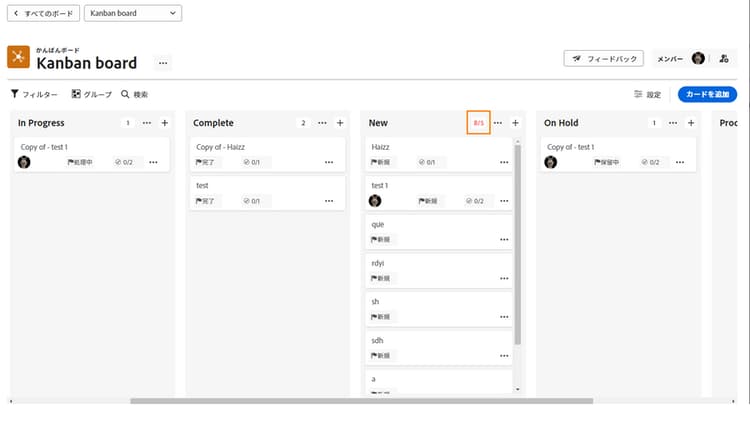Click the search tool
The height and width of the screenshot is (429, 750).
pyautogui.click(x=134, y=94)
